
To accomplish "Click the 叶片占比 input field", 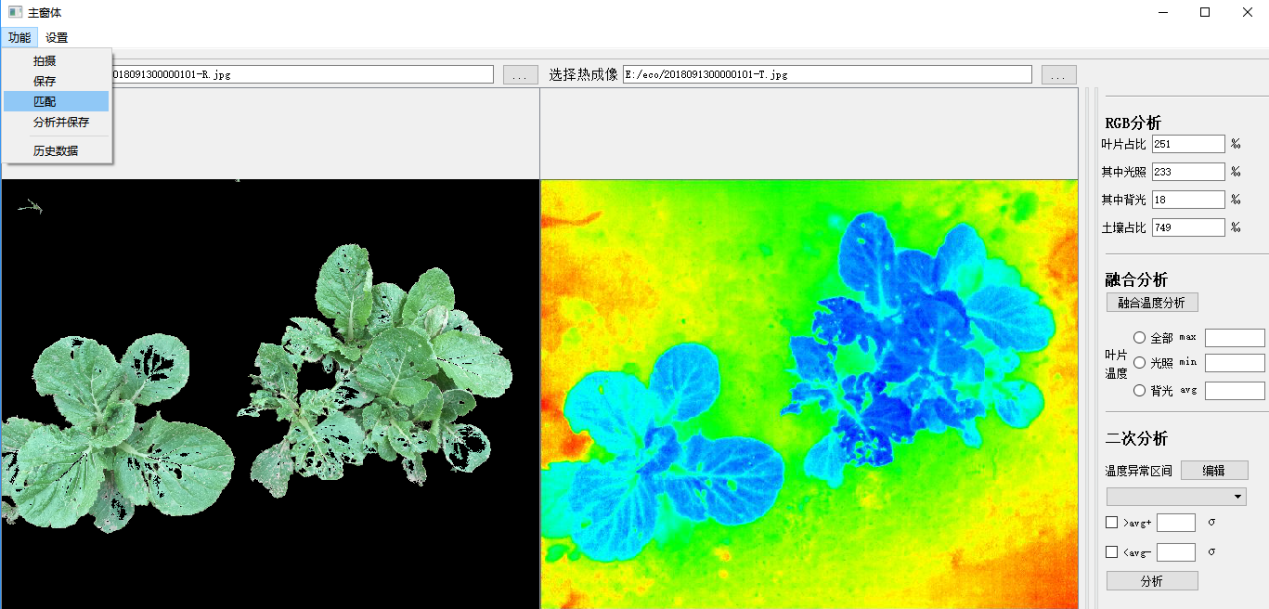I will coord(1188,144).
